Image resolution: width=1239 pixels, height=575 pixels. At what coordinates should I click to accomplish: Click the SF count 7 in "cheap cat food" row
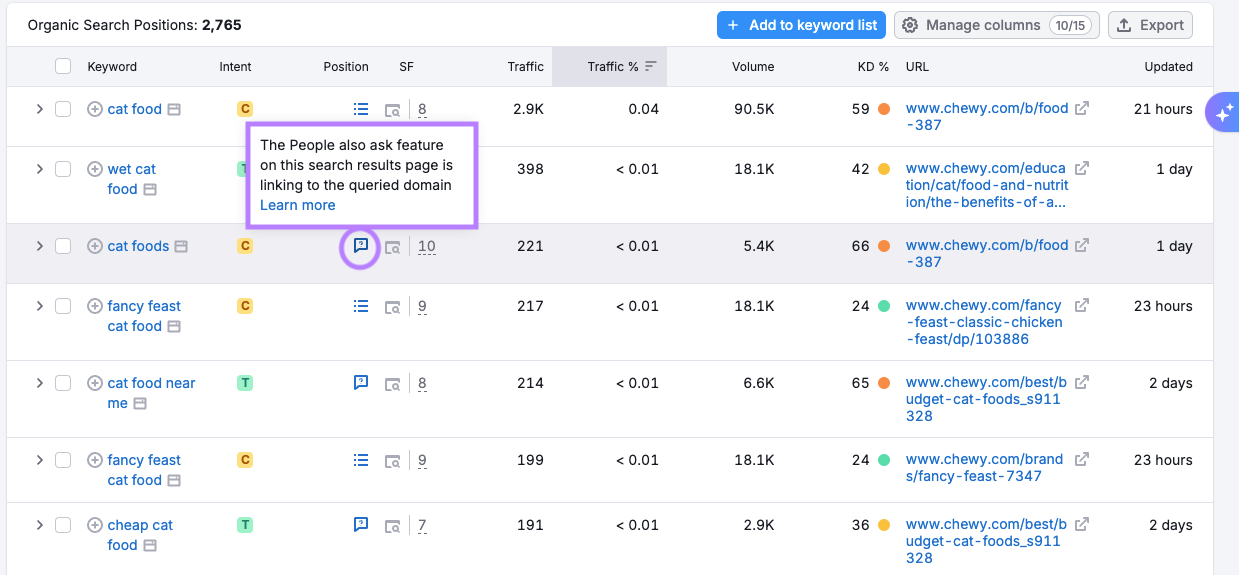coord(423,525)
